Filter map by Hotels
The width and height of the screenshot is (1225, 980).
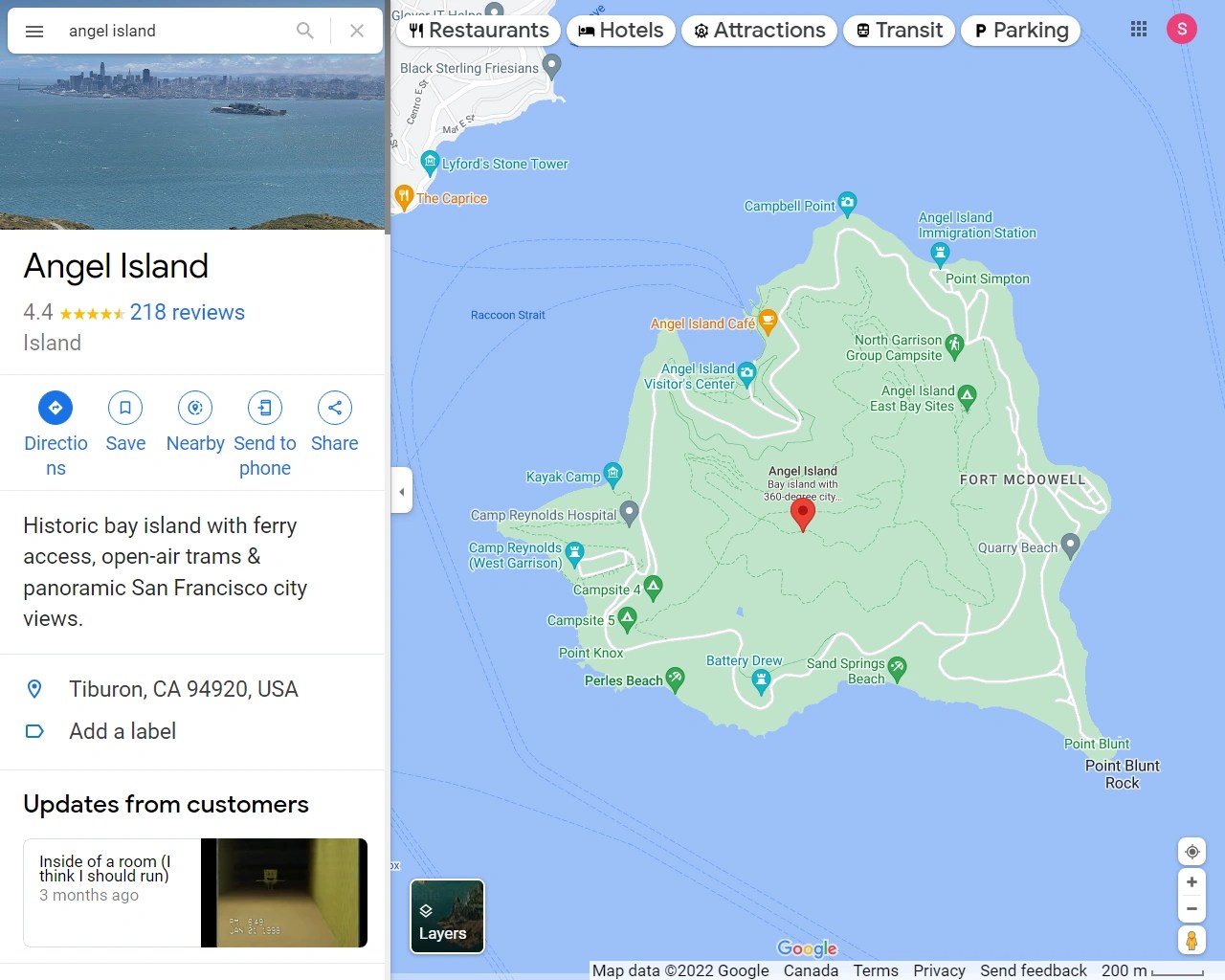pos(621,31)
